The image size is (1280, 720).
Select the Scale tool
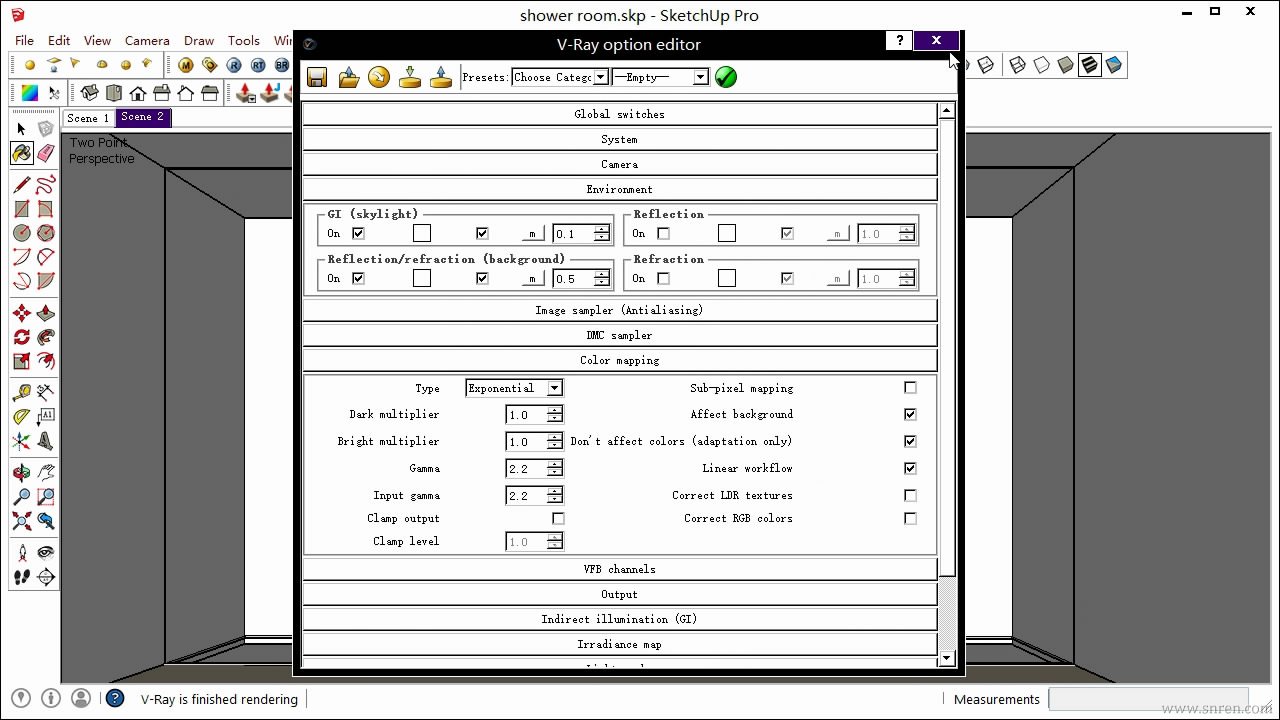point(21,361)
